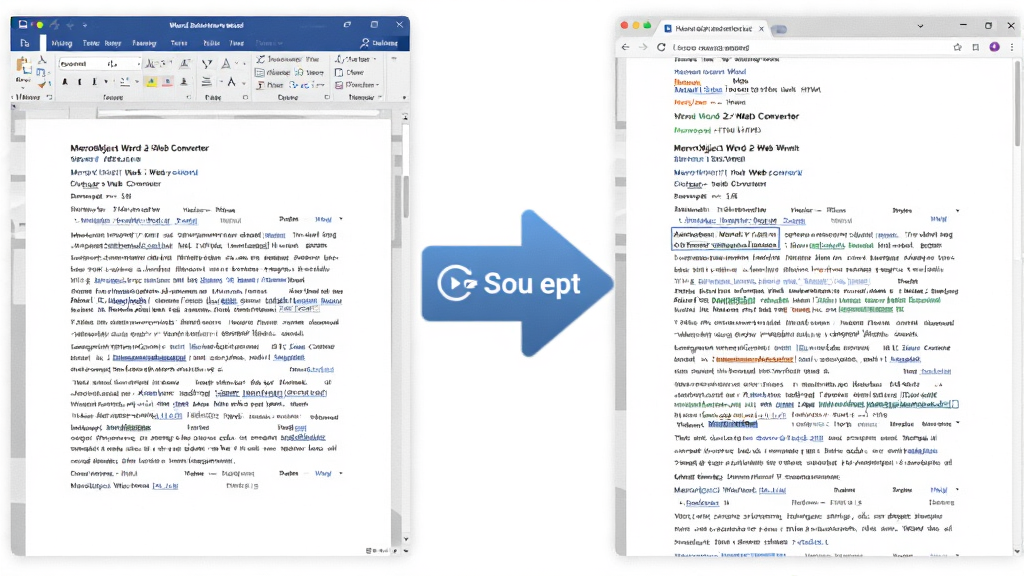The height and width of the screenshot is (576, 1024).
Task: Click the new tab button in browser
Action: pos(779,29)
